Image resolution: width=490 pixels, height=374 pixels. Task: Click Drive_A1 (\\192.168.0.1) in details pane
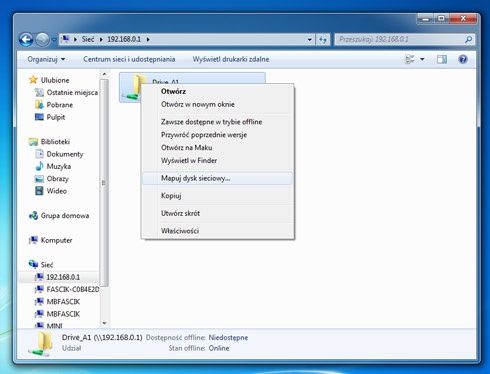(102, 338)
